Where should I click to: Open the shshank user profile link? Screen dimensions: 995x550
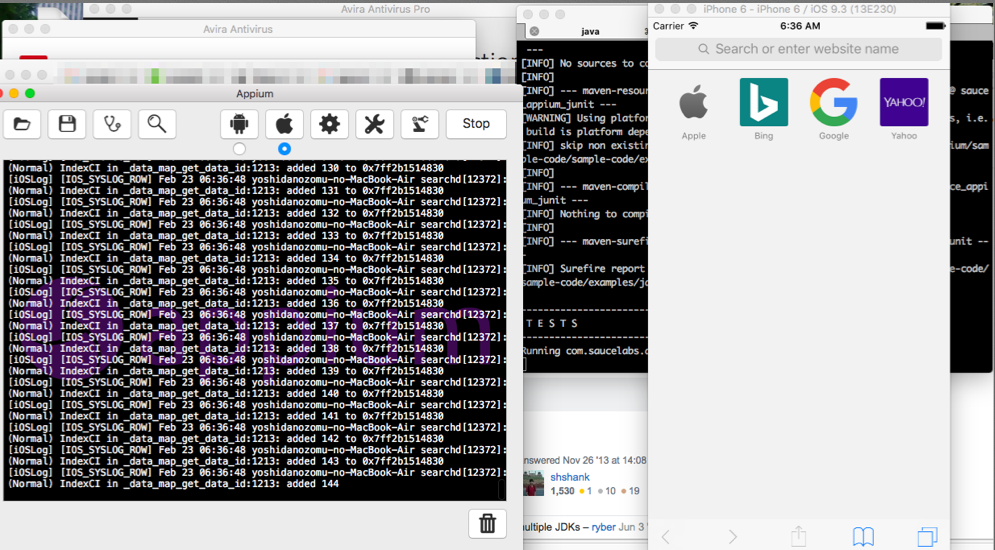[570, 477]
